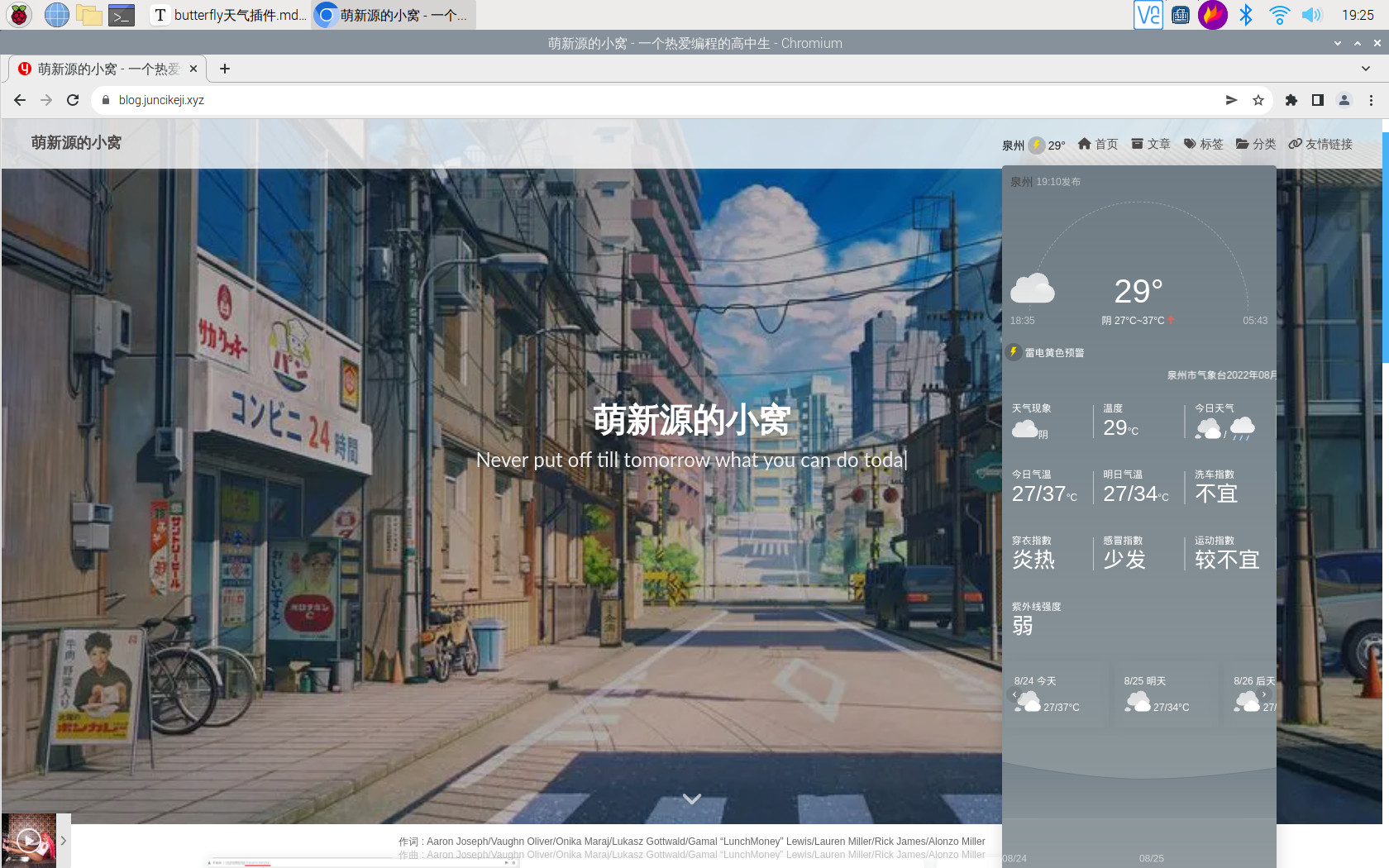Expand the music player with its side arrow
This screenshot has width=1389, height=868.
click(64, 841)
